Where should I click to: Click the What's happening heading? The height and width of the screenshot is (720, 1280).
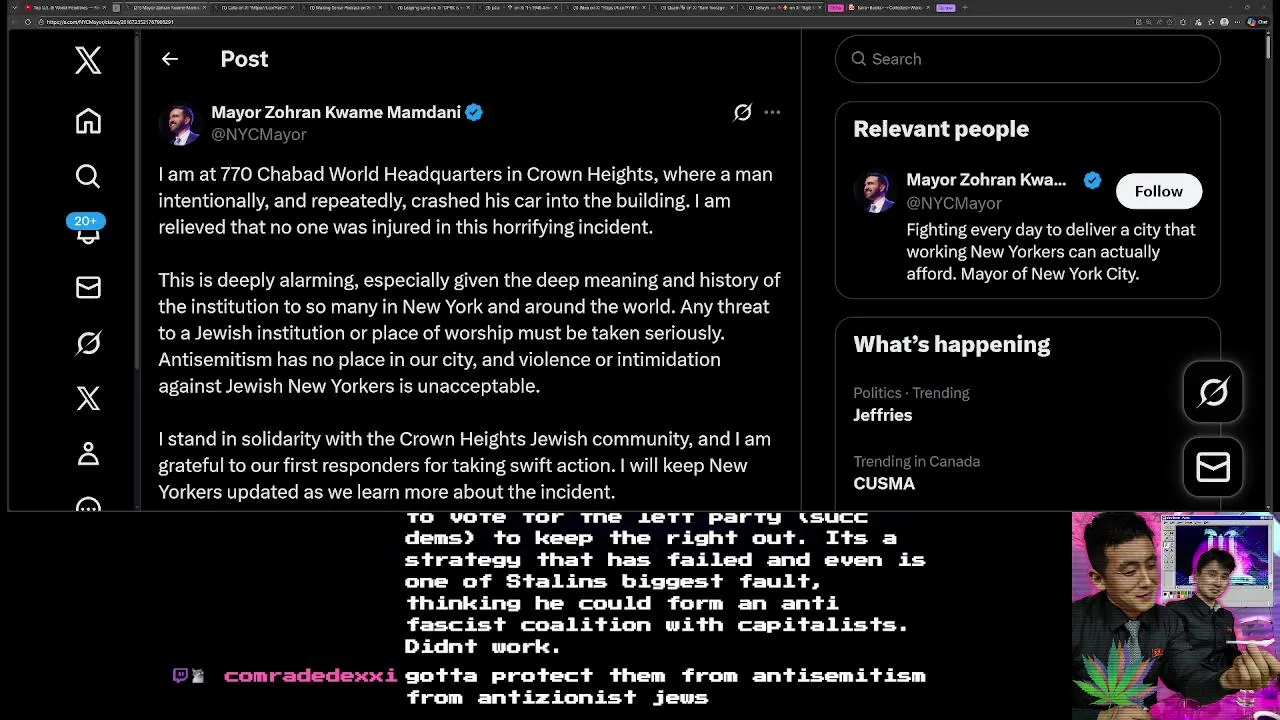[952, 344]
